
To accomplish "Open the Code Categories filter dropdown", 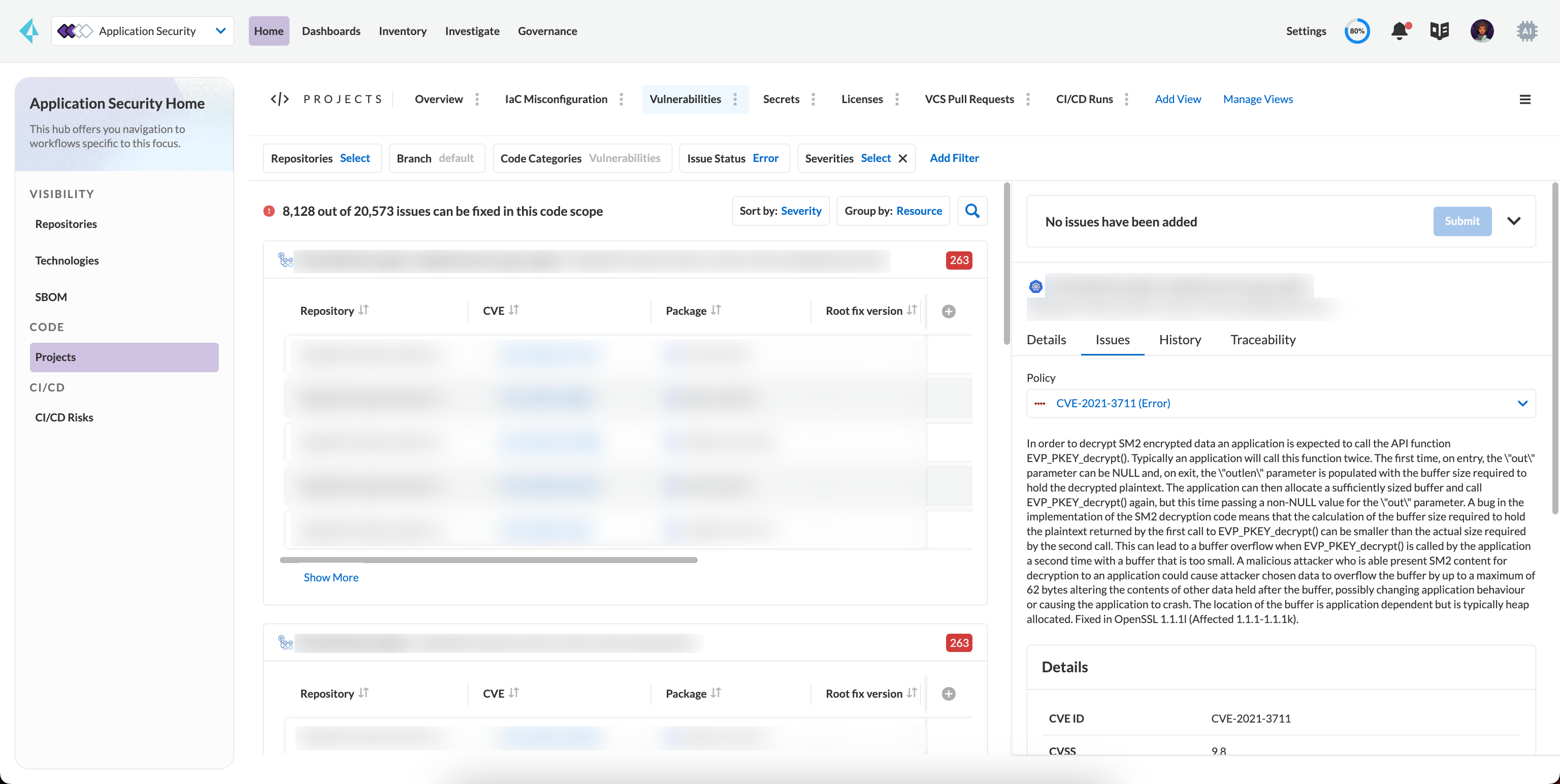I will coord(582,158).
